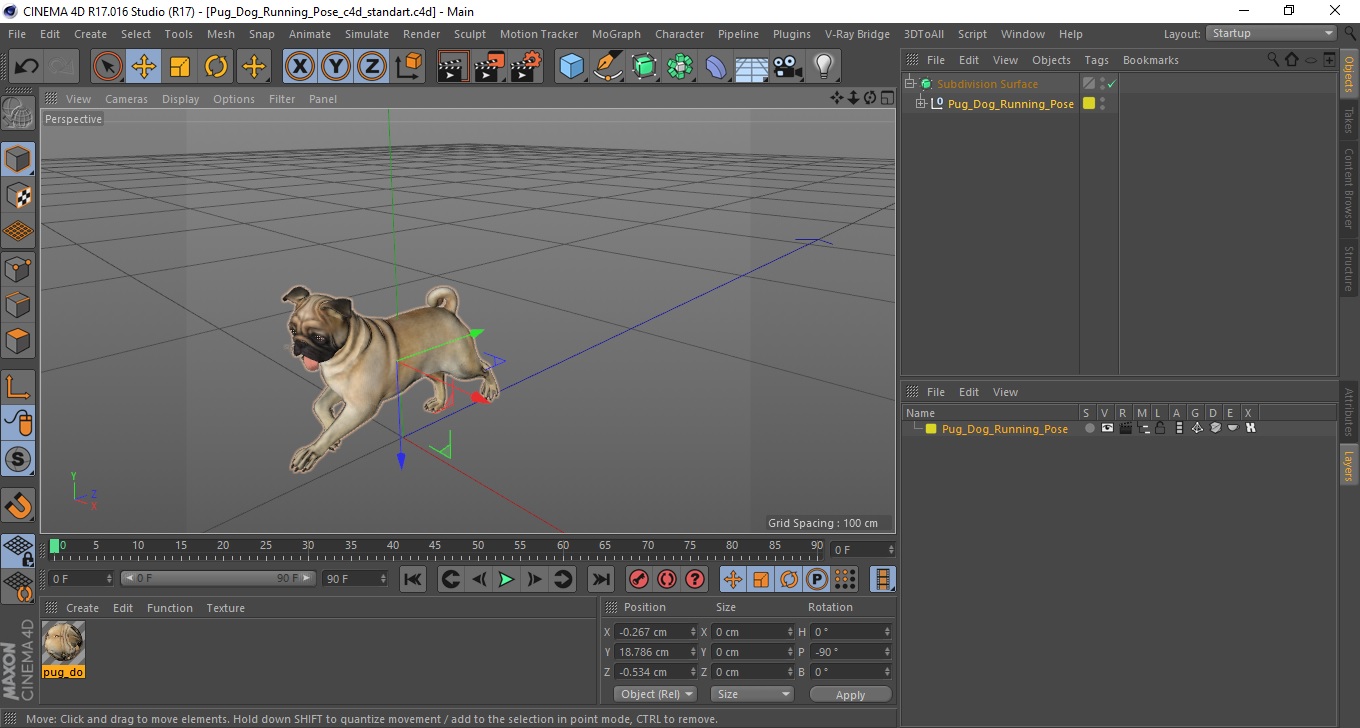Screen dimensions: 1360x728
Task: Switch to the Takes side tab
Action: [1348, 120]
